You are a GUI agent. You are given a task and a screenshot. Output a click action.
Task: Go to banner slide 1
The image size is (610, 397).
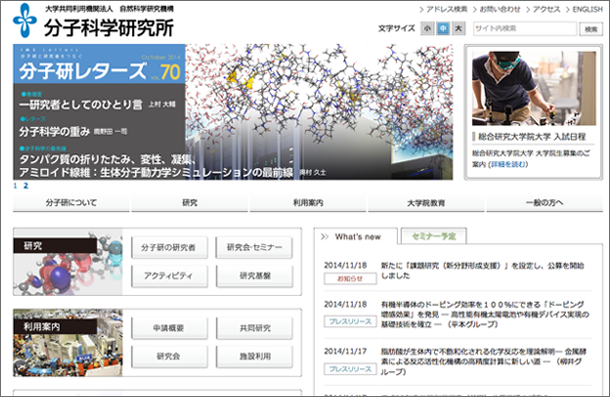click(x=15, y=186)
